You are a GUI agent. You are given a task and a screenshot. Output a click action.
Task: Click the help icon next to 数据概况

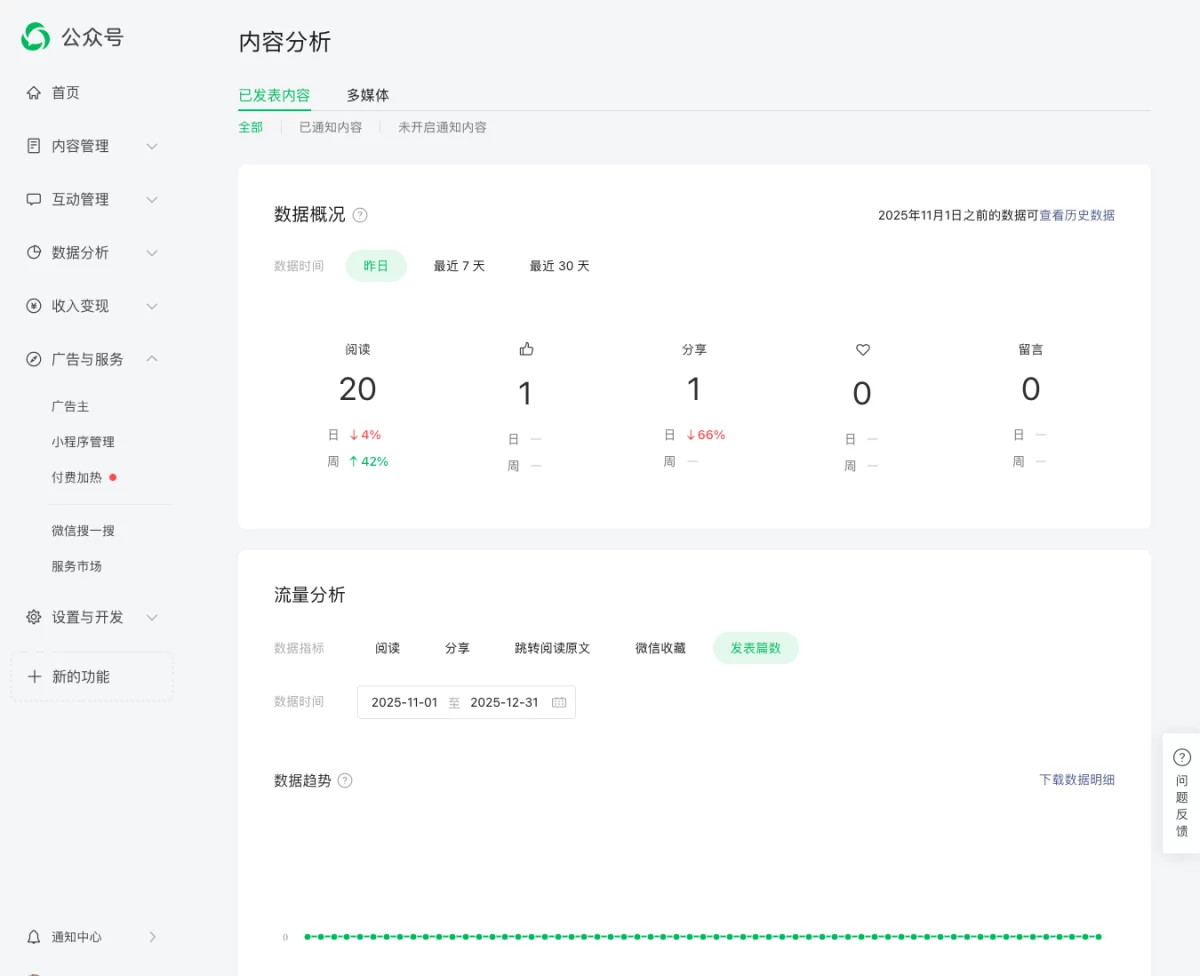360,215
